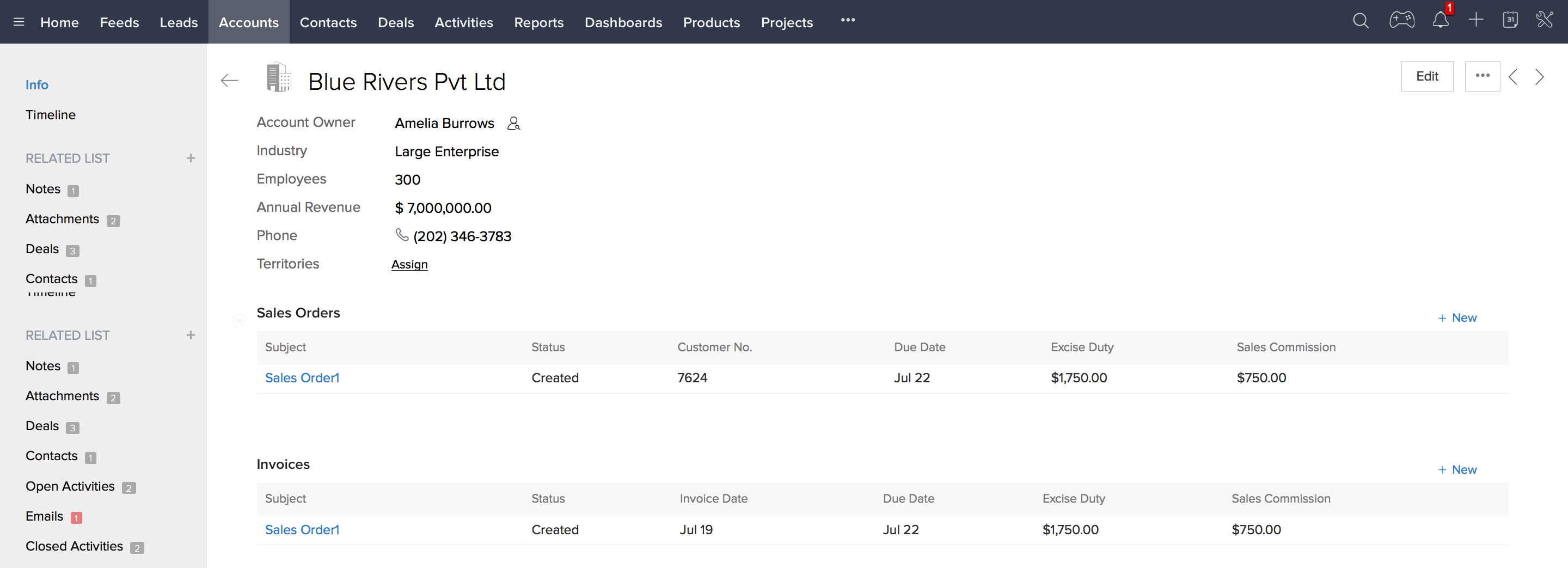This screenshot has height=568, width=1568.
Task: Click the search magnifier icon
Action: pos(1361,21)
